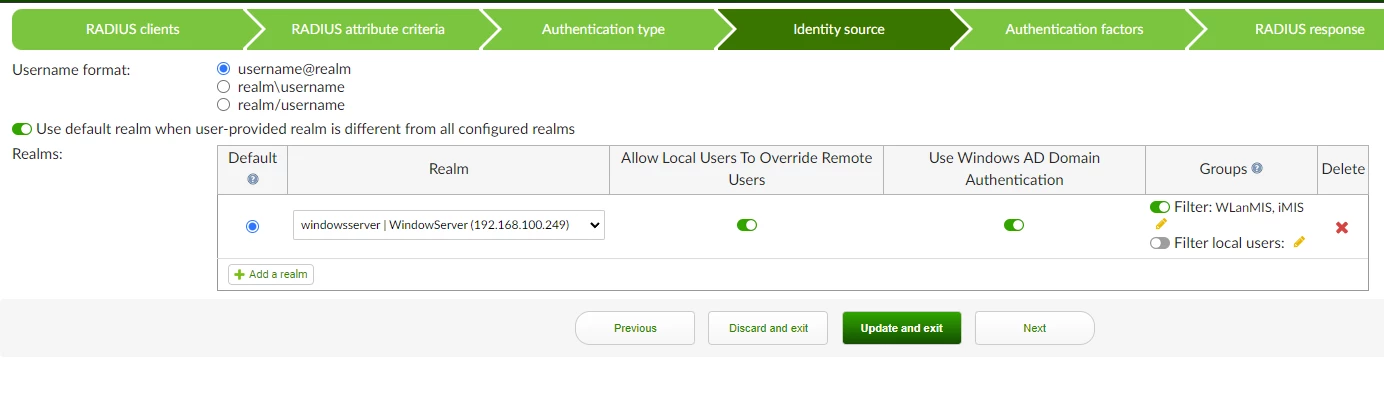Screen dimensions: 1384x411
Task: Select windowsserver as default realm radio
Action: click(x=252, y=226)
